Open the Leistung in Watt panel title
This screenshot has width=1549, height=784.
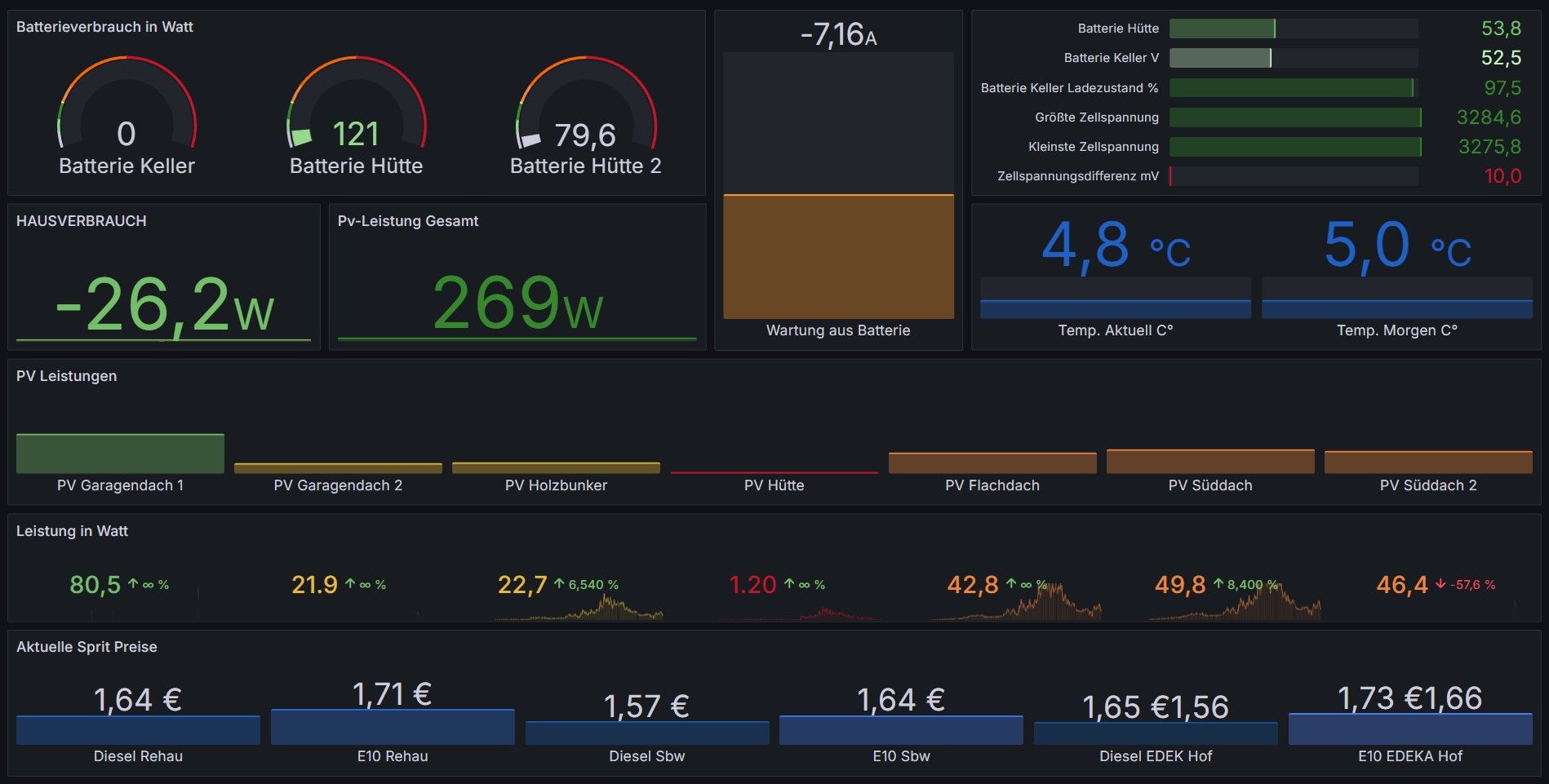coord(73,531)
